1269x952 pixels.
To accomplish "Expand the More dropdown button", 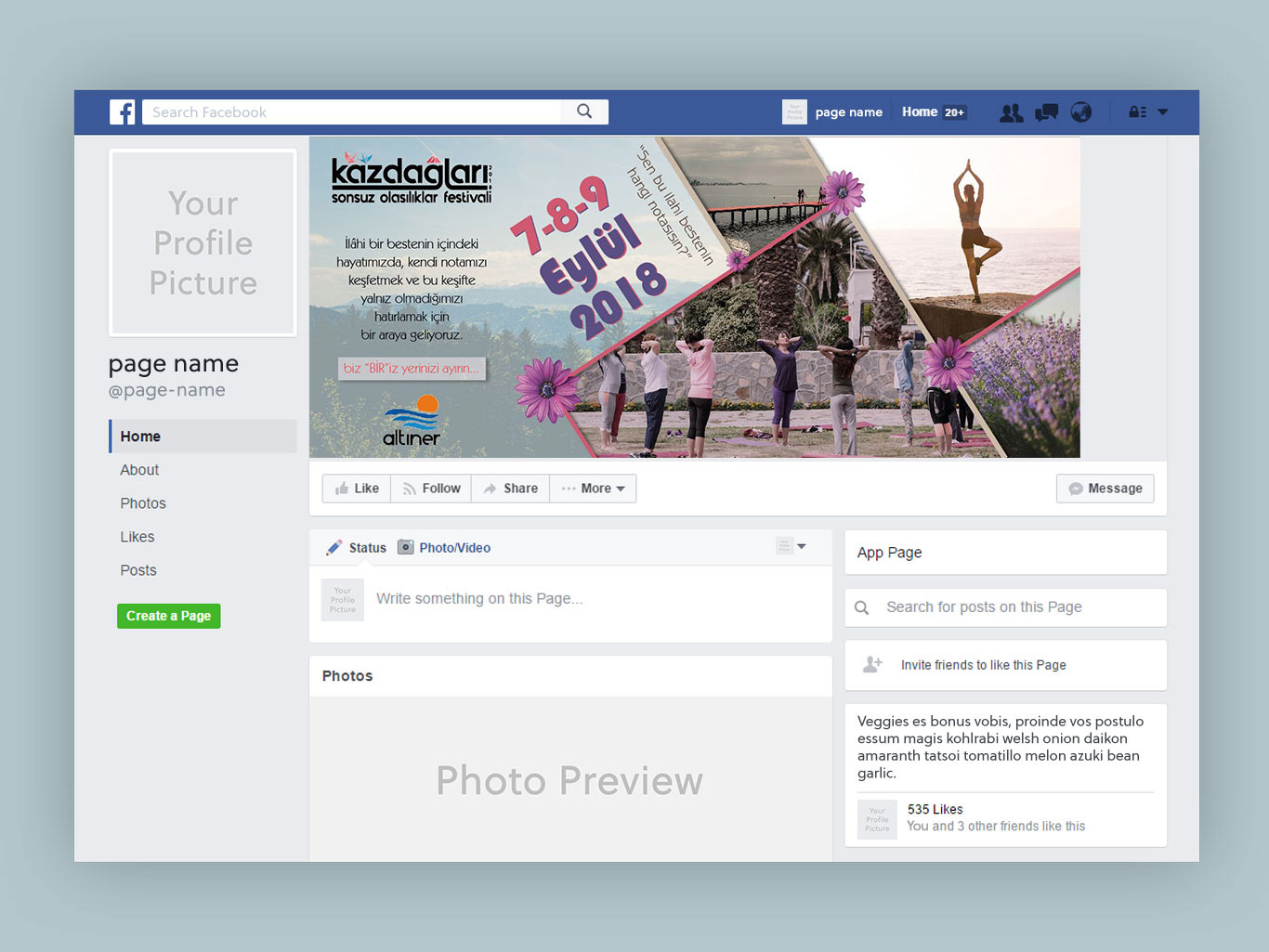I will pyautogui.click(x=593, y=489).
